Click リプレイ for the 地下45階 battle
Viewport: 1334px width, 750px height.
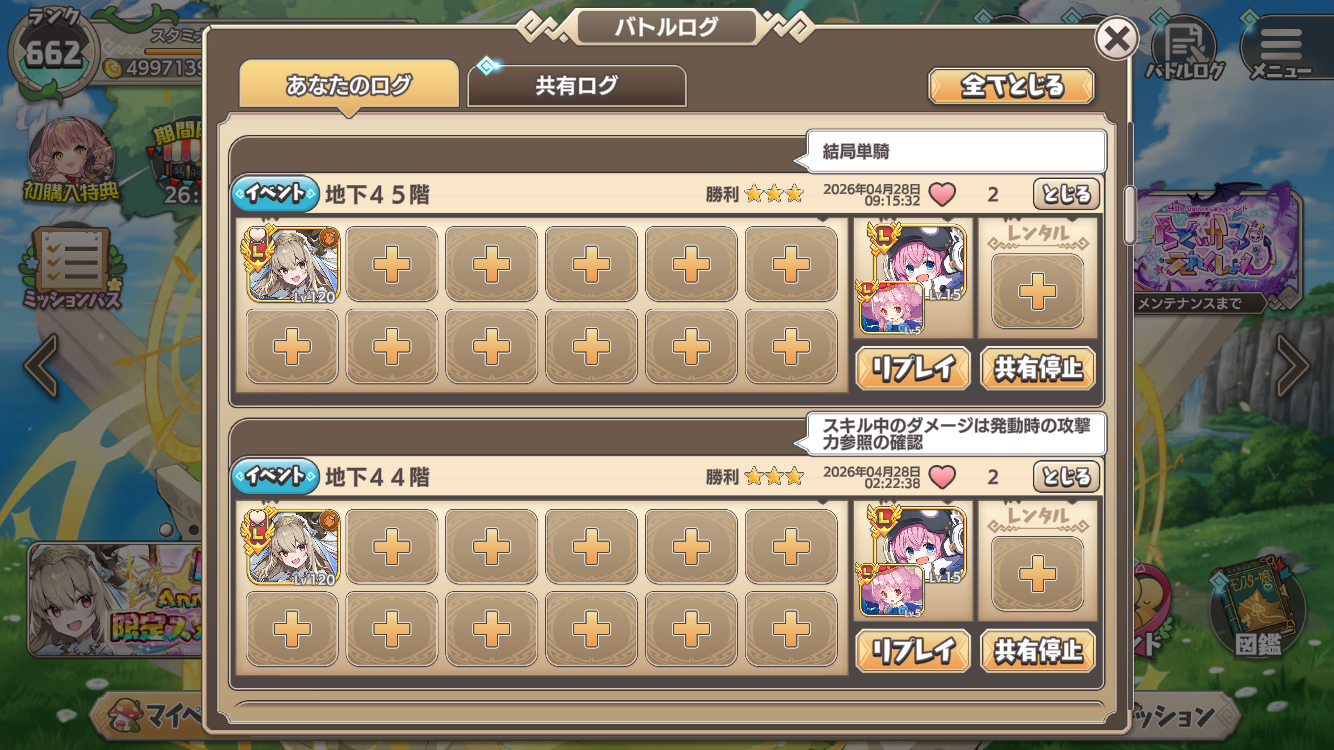(x=913, y=368)
